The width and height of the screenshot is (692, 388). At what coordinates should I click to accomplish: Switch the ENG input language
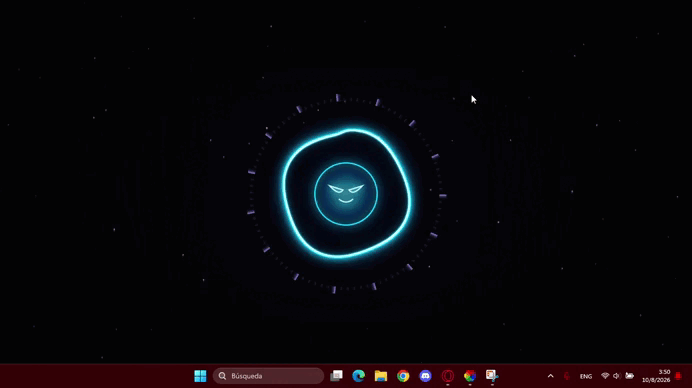[x=586, y=376]
